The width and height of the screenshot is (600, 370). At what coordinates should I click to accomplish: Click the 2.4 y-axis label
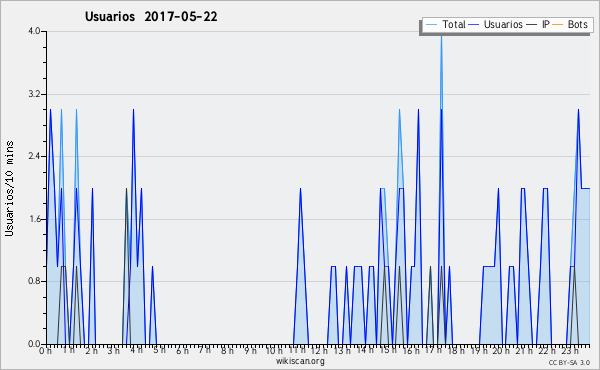[x=34, y=156]
